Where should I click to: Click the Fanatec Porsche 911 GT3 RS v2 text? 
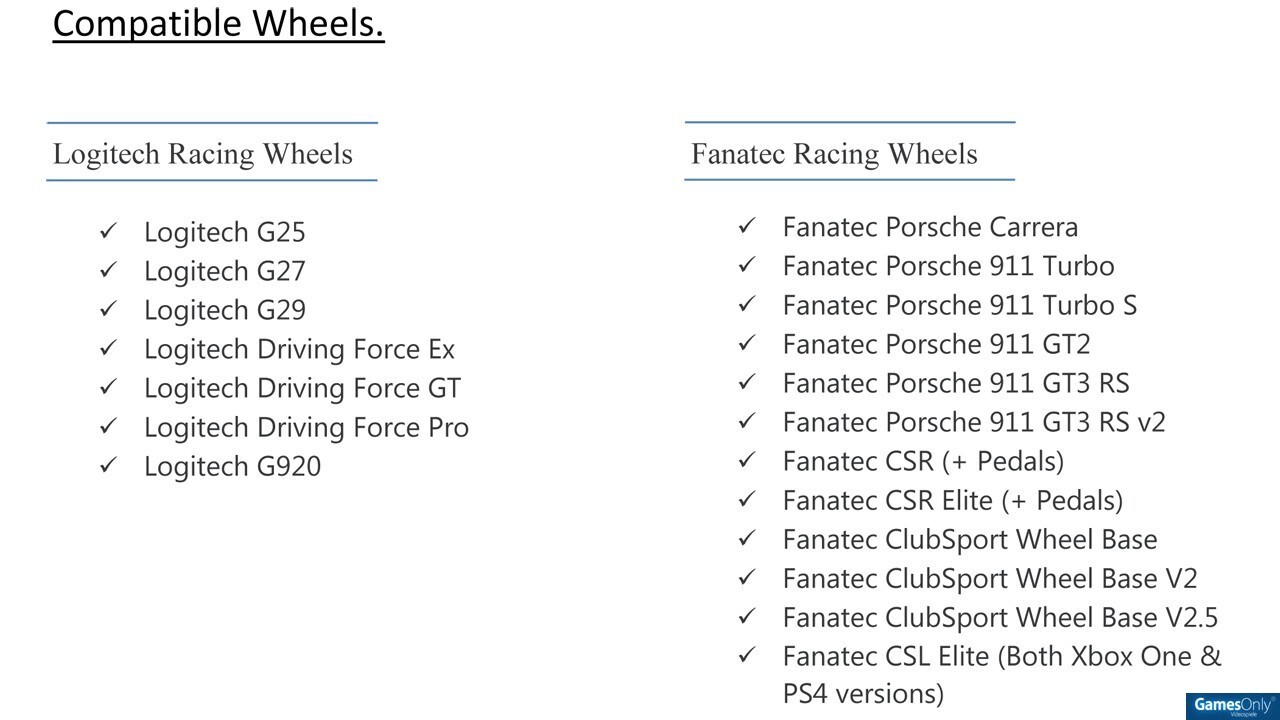[x=974, y=422]
